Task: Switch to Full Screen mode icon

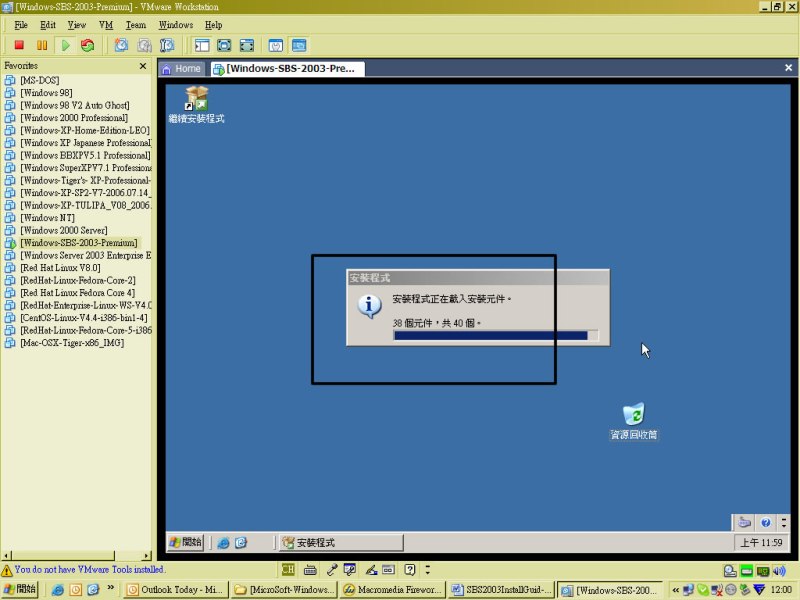Action: (246, 45)
